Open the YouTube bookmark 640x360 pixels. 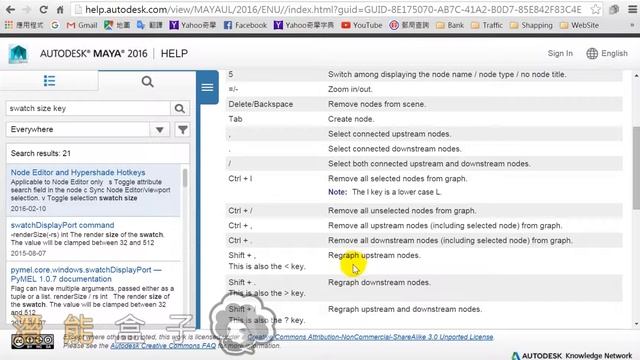pos(362,25)
